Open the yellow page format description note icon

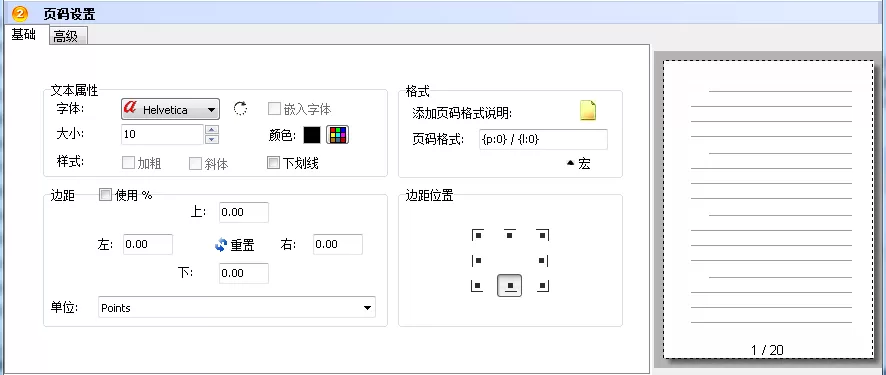pos(588,110)
